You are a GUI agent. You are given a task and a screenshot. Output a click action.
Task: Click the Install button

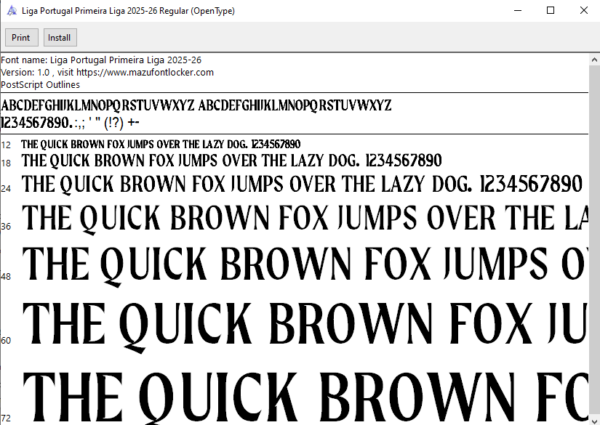pyautogui.click(x=59, y=37)
